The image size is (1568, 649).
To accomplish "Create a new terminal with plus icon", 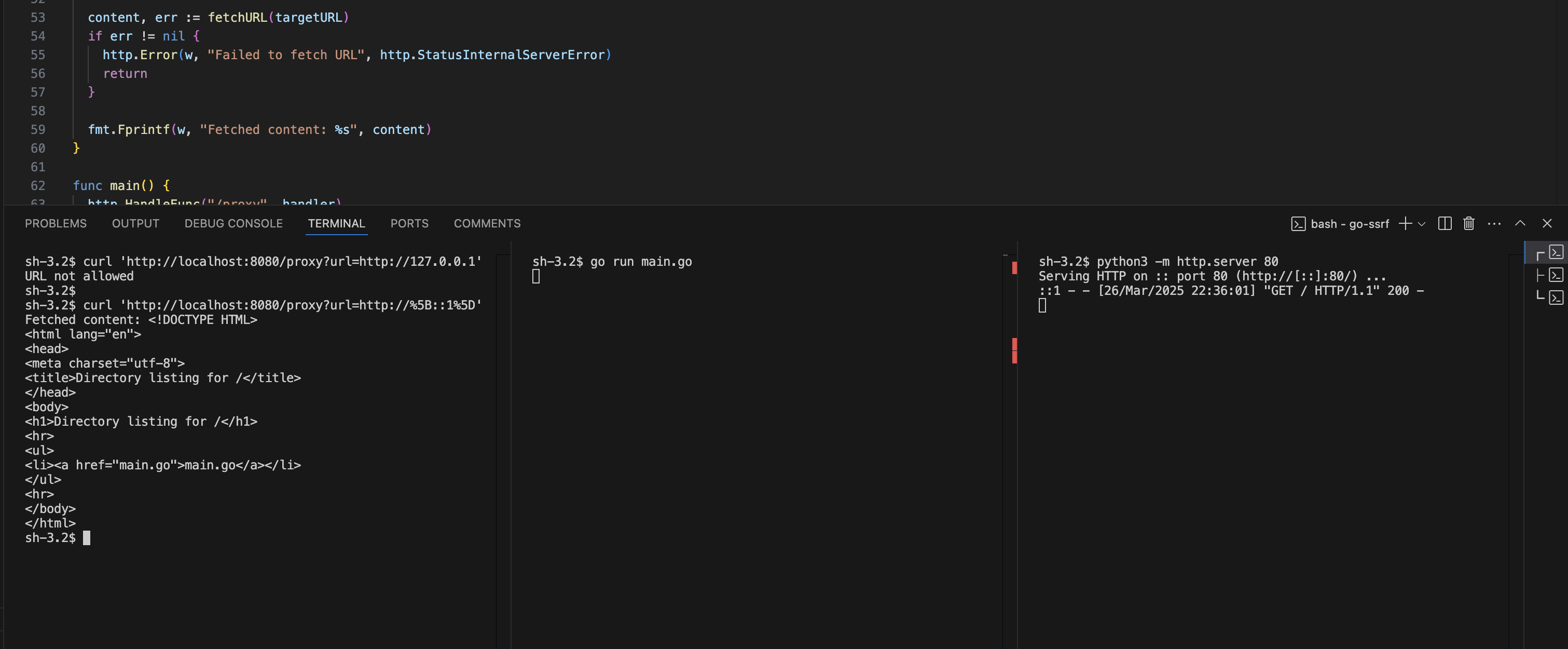I will click(1405, 223).
